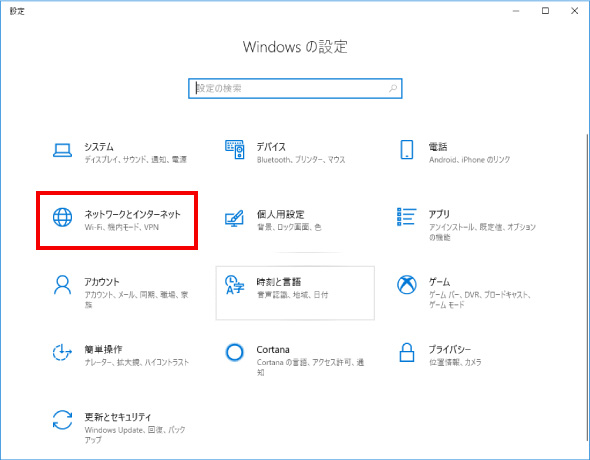Select the 個人用設定 heading
The width and height of the screenshot is (590, 460).
(280, 214)
